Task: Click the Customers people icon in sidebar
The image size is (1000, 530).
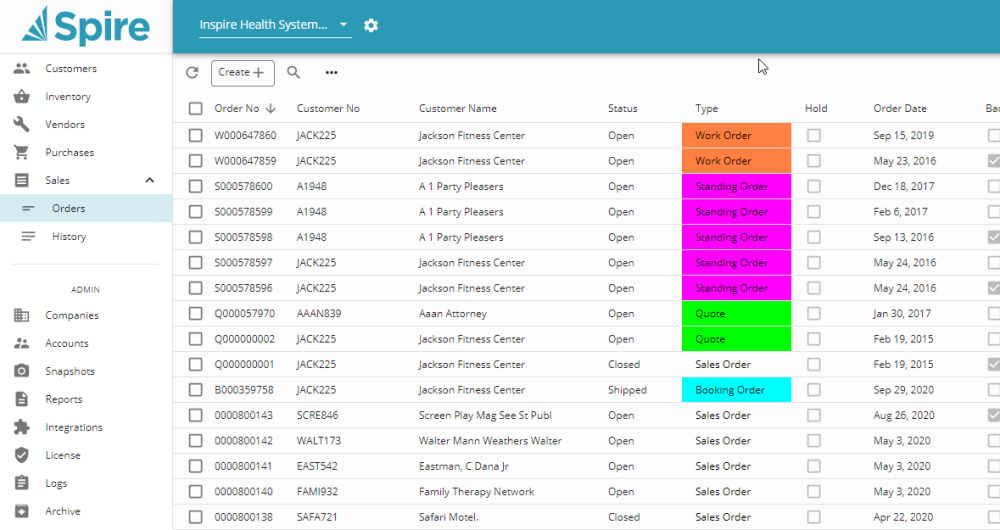Action: pyautogui.click(x=22, y=68)
